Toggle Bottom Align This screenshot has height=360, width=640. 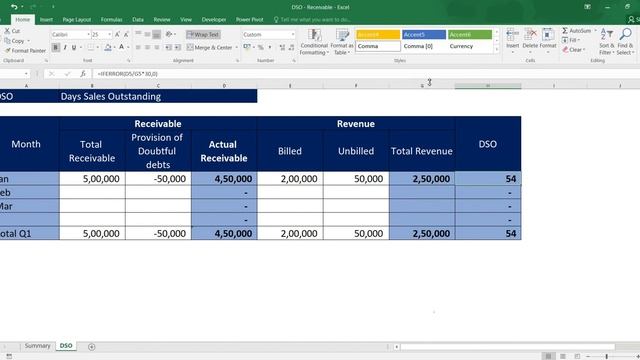[x=156, y=34]
